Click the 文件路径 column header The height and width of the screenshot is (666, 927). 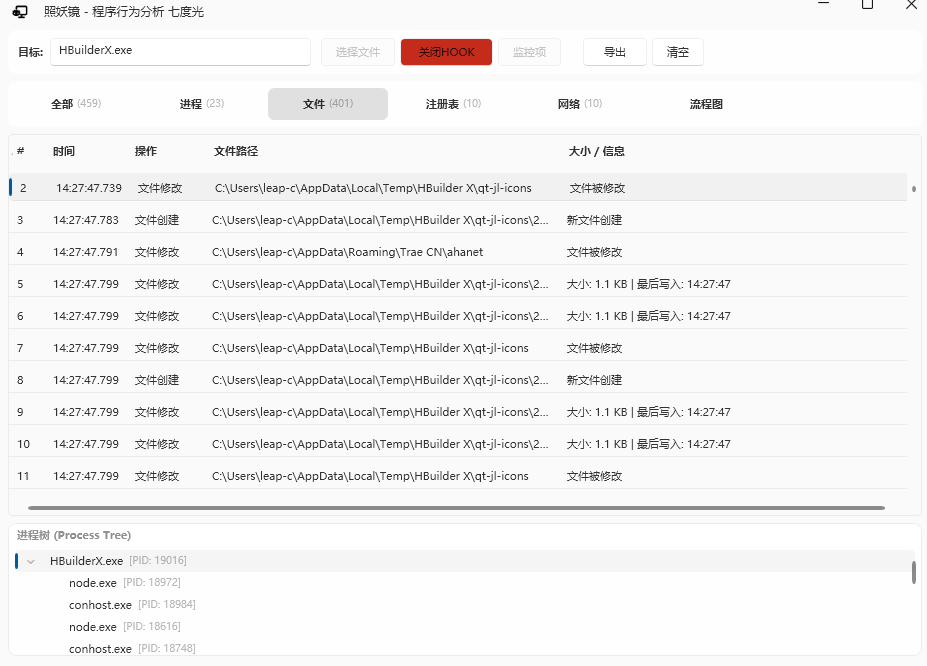tap(236, 151)
